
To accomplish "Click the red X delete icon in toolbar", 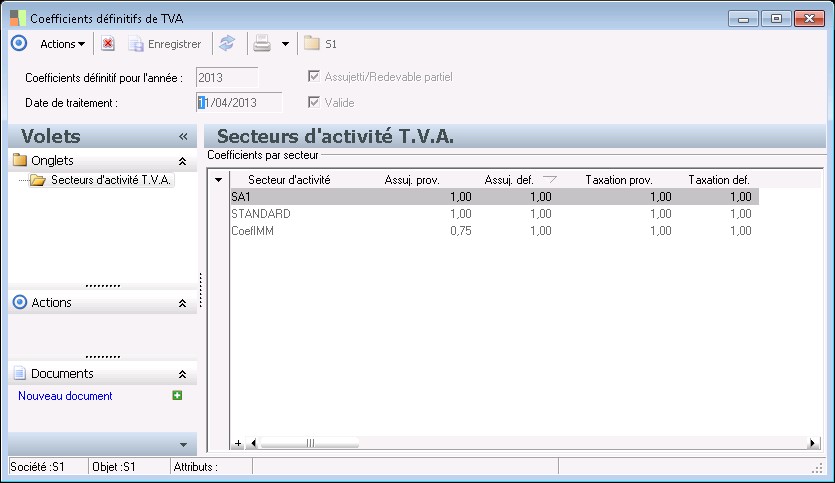I will (108, 44).
